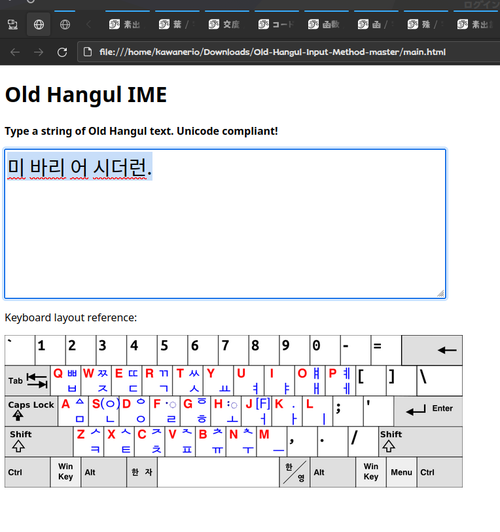Image resolution: width=500 pixels, height=532 pixels.
Task: Open the leftmost workspace icon in the tab bar
Action: click(x=13, y=24)
